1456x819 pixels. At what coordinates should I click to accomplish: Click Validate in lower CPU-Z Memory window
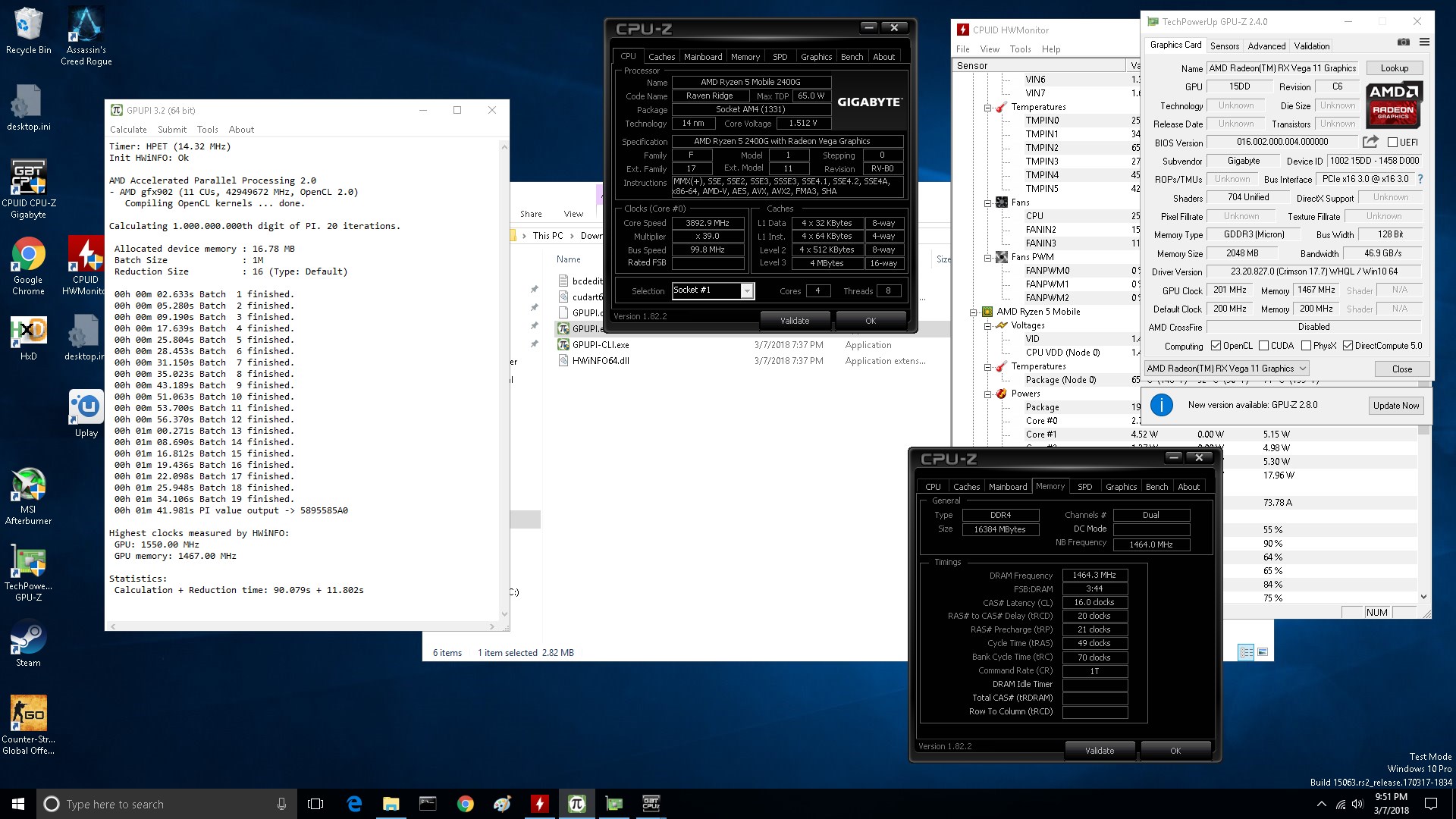(x=1099, y=751)
